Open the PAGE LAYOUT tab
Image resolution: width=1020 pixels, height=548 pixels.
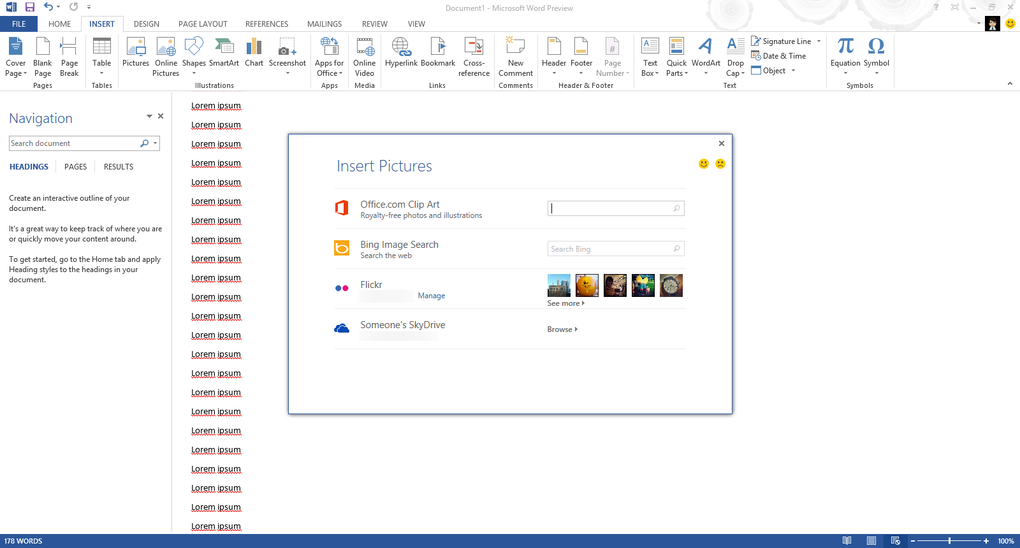pyautogui.click(x=203, y=24)
